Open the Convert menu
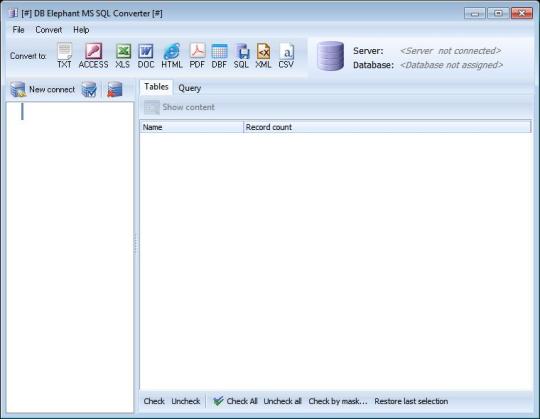Image resolution: width=540 pixels, height=419 pixels. (x=49, y=30)
